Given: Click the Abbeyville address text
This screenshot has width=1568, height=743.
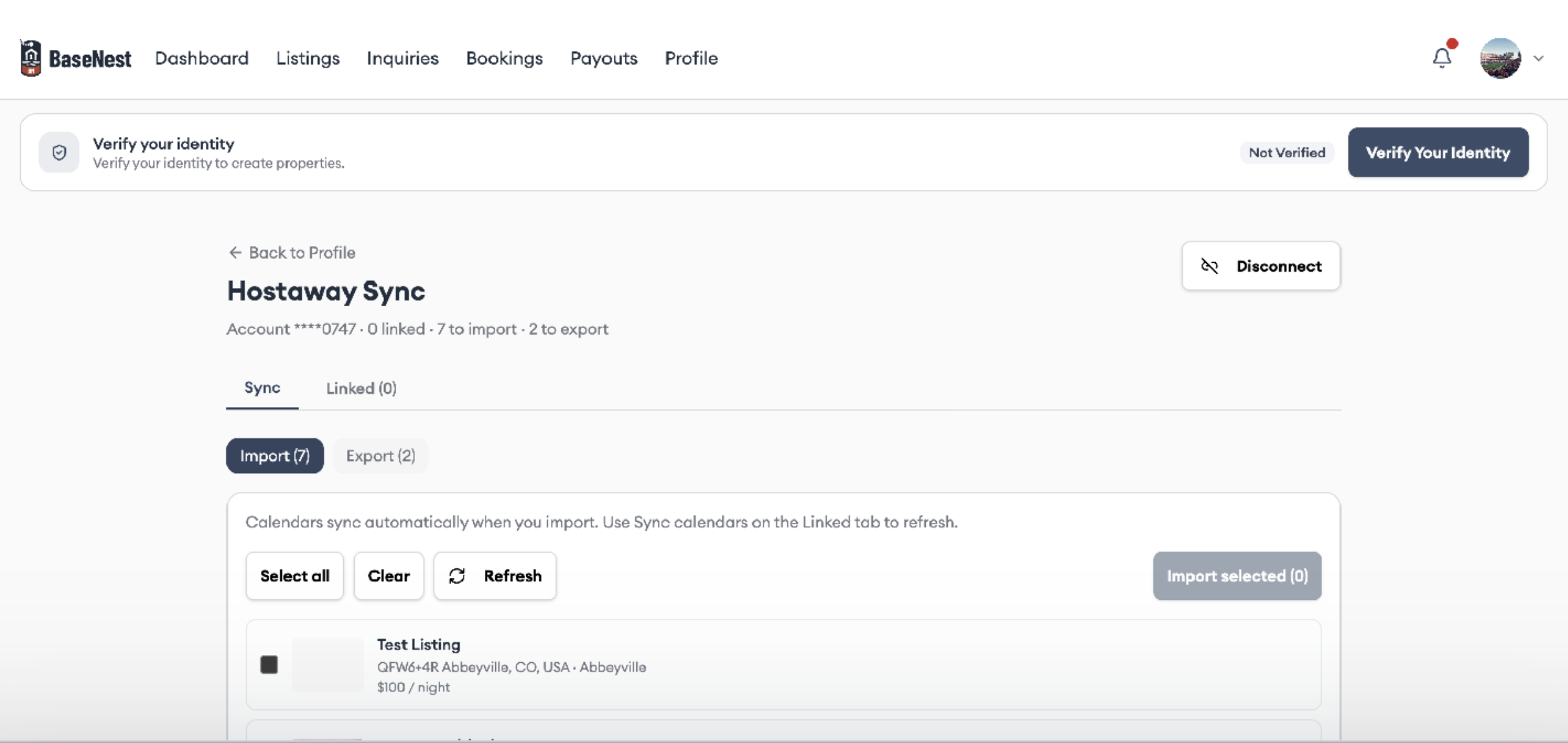Looking at the screenshot, I should click(x=511, y=667).
